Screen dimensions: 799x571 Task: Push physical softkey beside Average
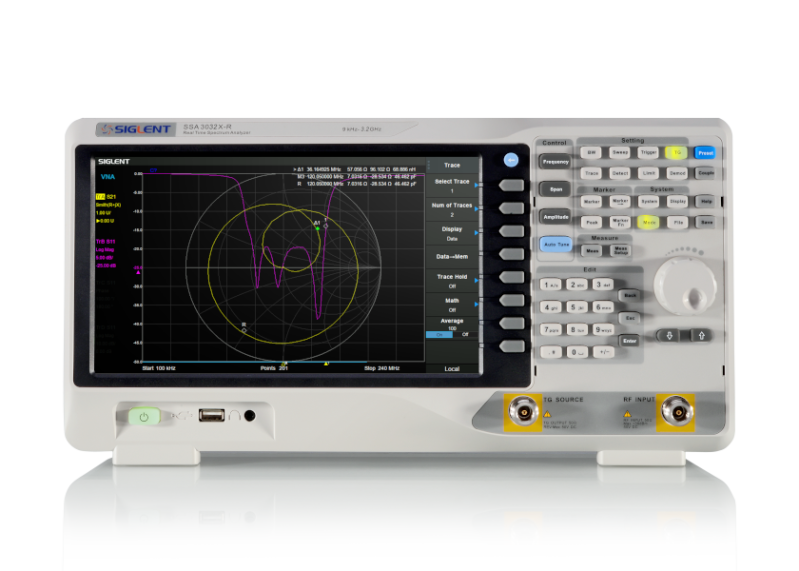click(512, 323)
